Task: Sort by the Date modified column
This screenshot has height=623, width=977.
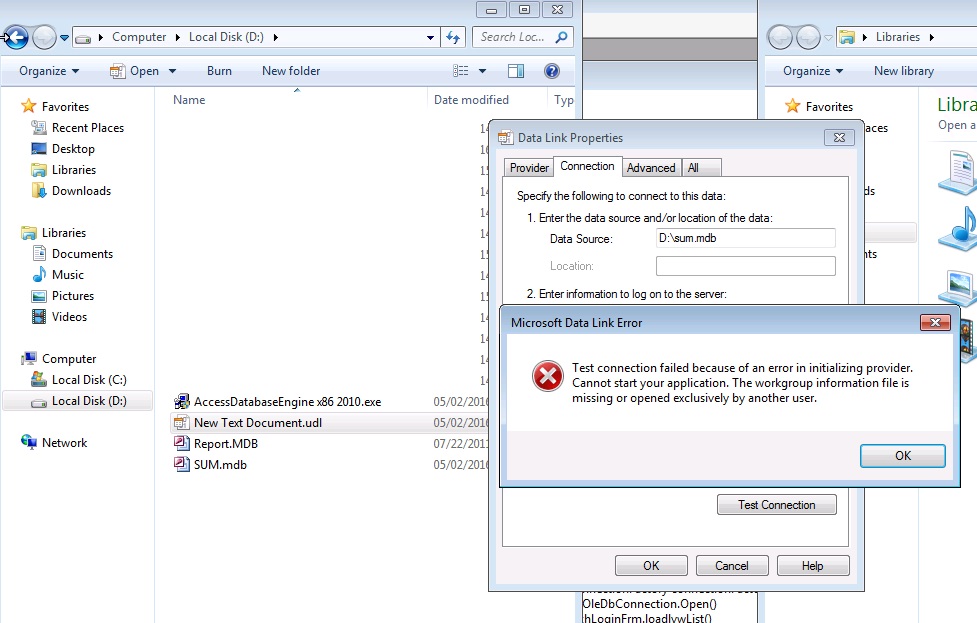Action: [x=471, y=100]
